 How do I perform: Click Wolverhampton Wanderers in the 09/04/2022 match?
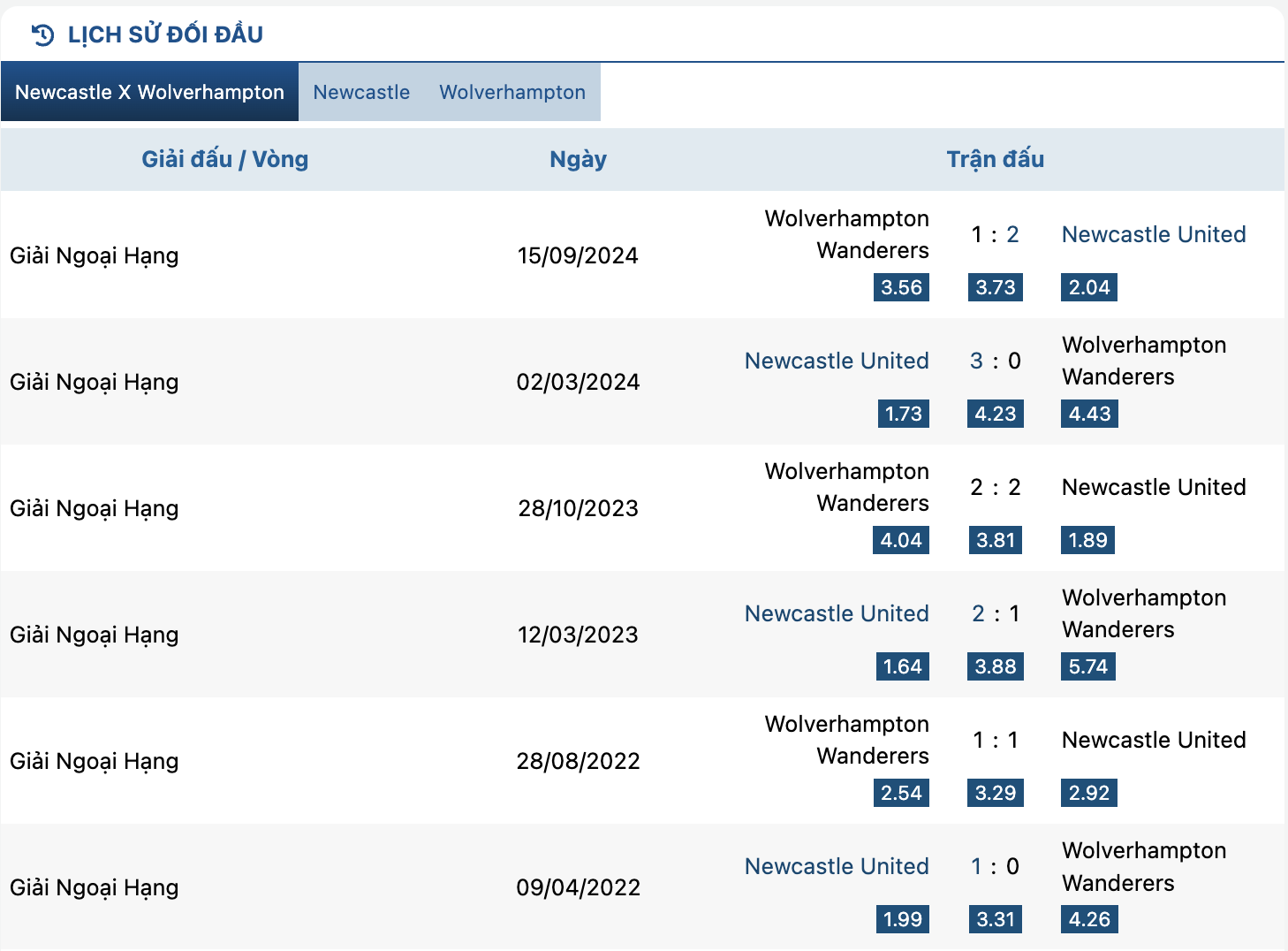click(x=1144, y=866)
